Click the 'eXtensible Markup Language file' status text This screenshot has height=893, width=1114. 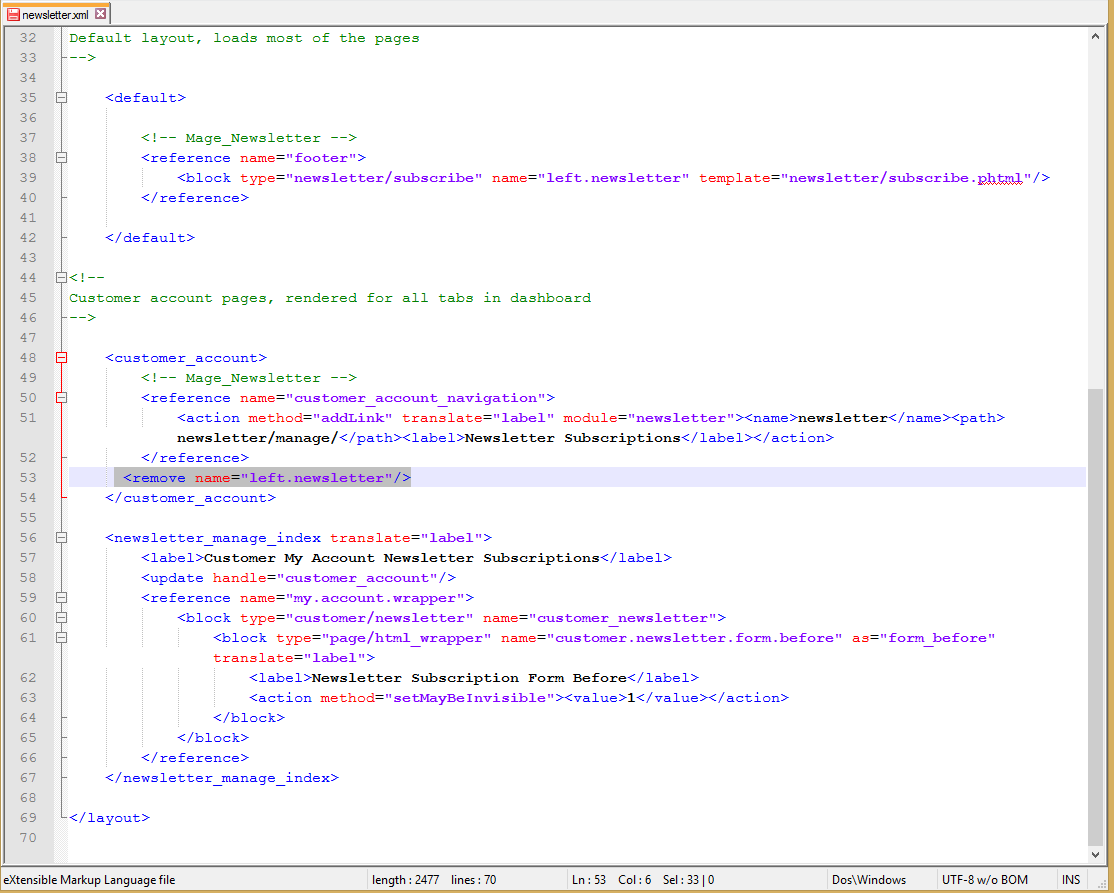(x=90, y=880)
